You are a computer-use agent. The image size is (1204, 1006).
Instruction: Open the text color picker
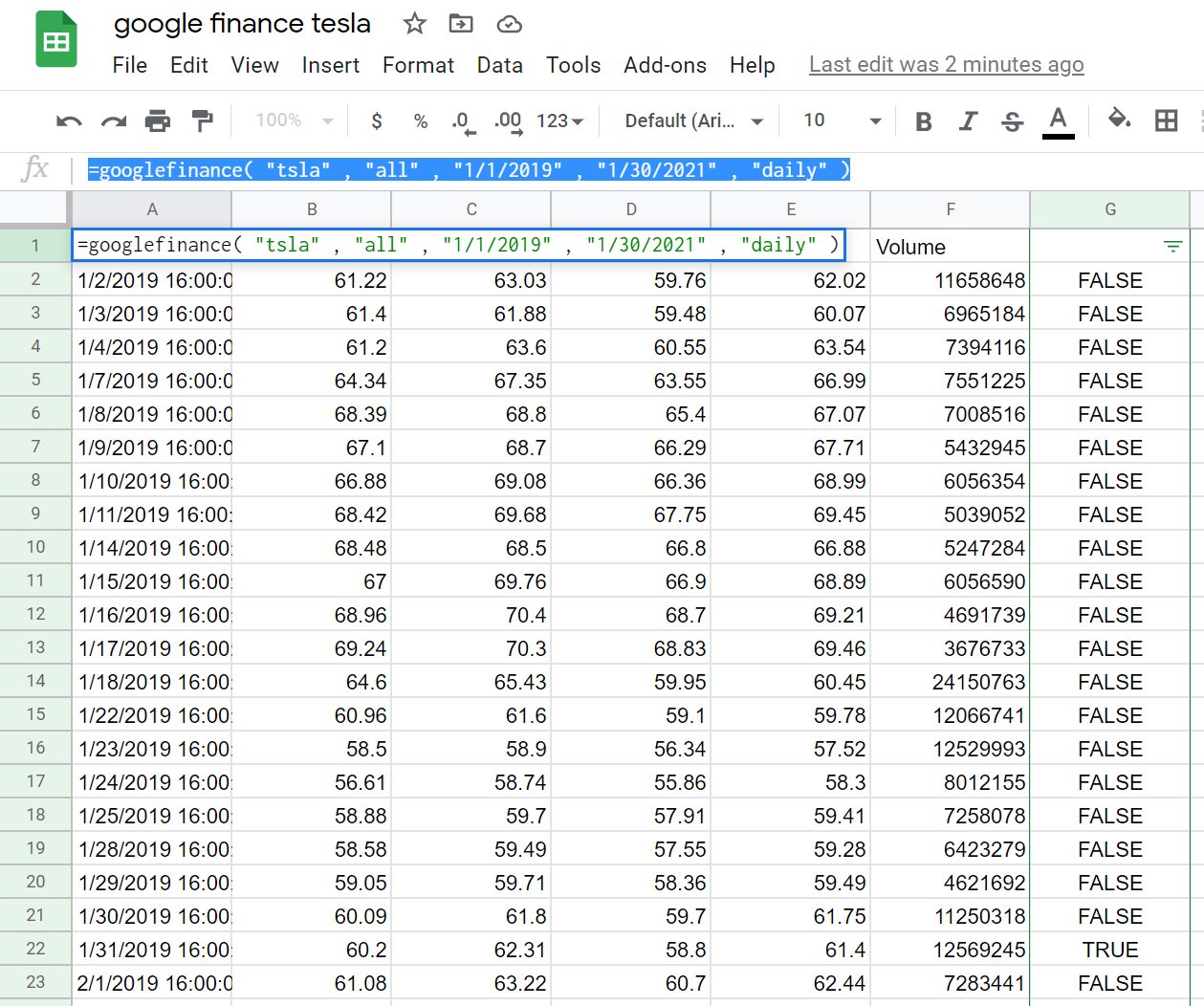coord(1058,121)
